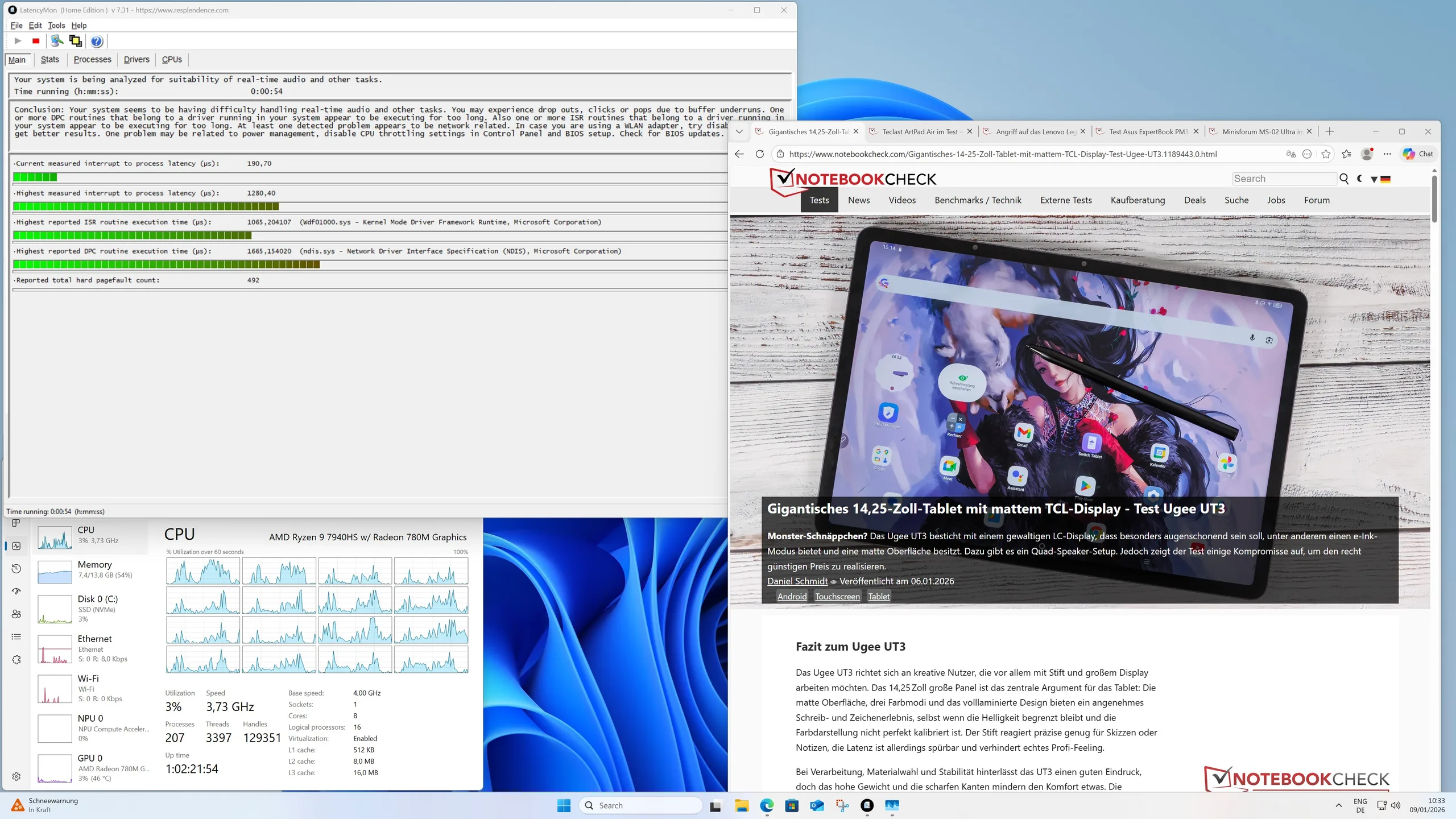Toggle Notebookcheck dark mode moon icon

click(1360, 179)
